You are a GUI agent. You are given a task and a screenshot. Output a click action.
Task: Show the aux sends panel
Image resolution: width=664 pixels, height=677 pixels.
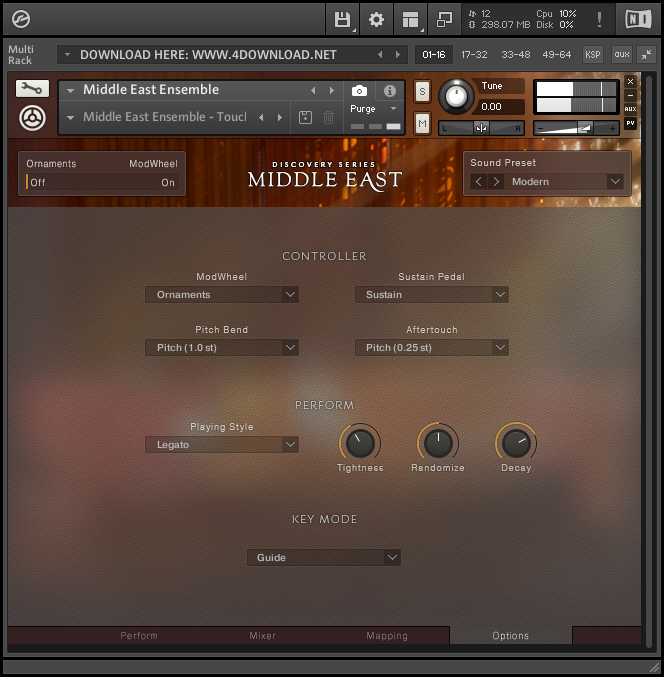click(622, 54)
